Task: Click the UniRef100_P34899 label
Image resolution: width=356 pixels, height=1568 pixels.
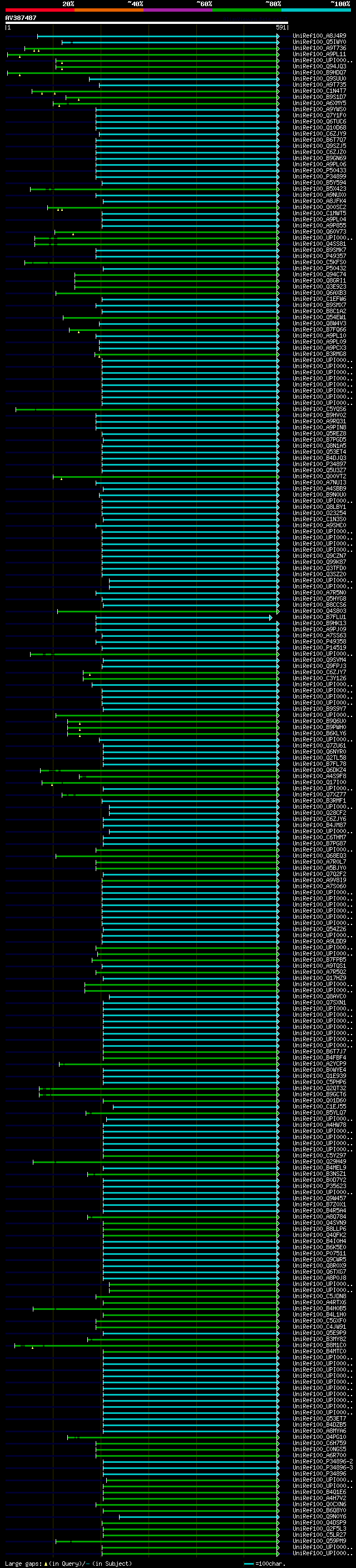Action: (319, 176)
